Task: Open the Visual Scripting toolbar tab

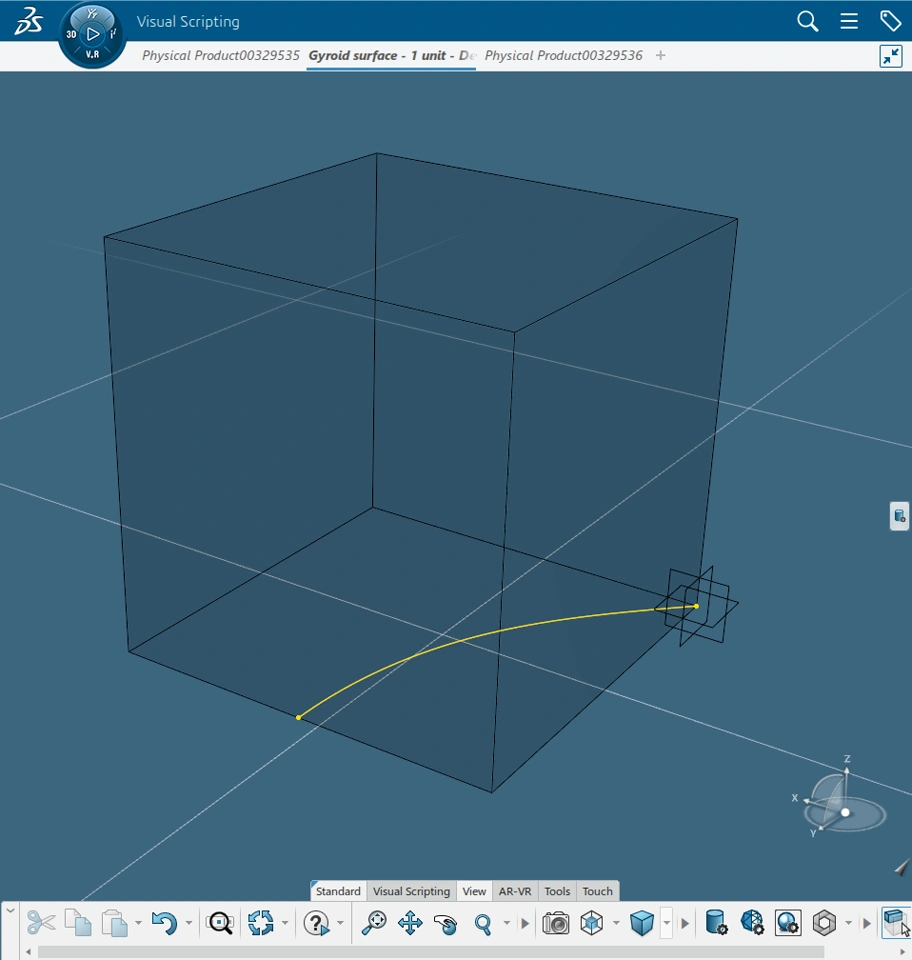Action: 411,891
